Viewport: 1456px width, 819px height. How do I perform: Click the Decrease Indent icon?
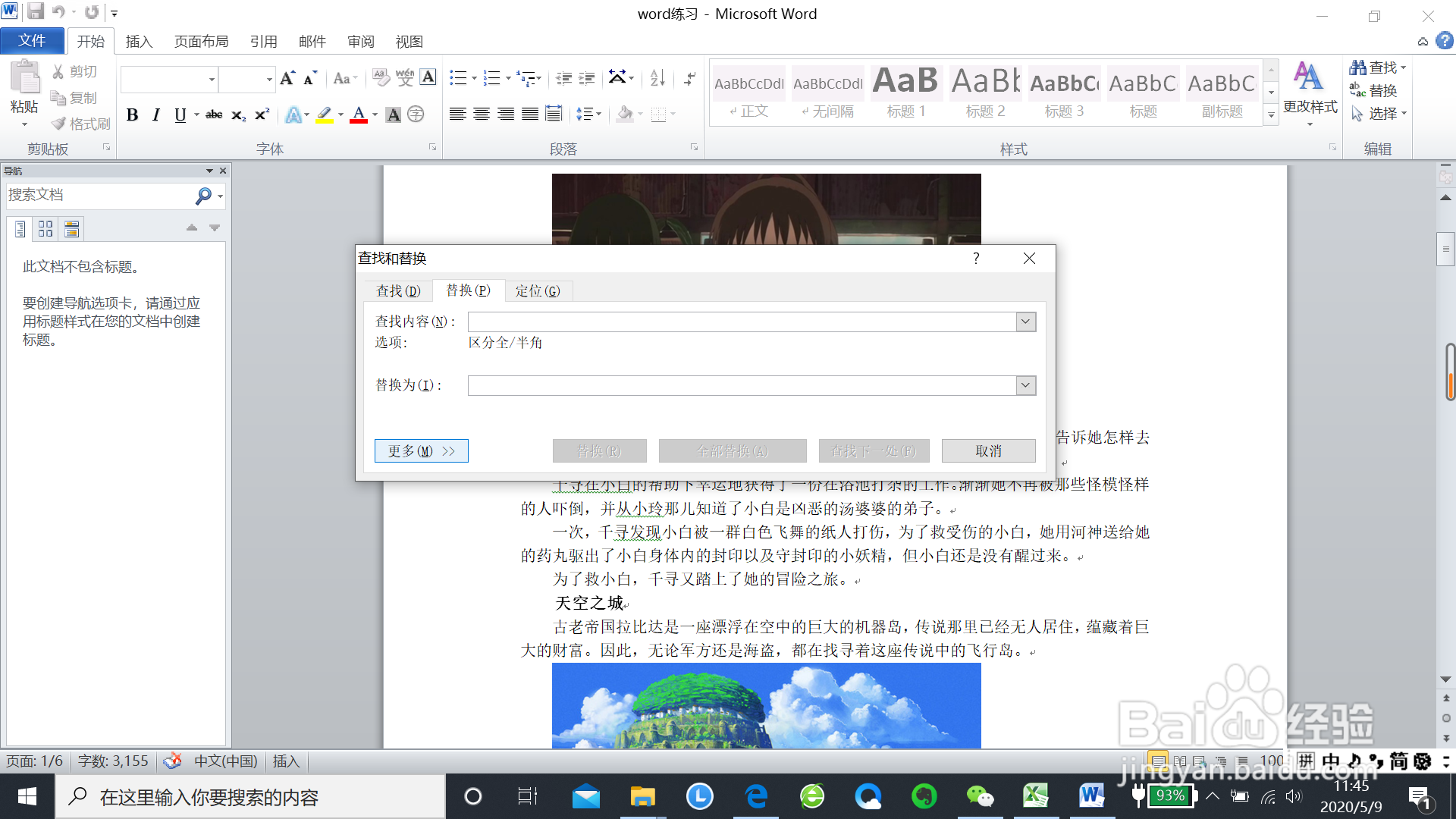[x=563, y=77]
